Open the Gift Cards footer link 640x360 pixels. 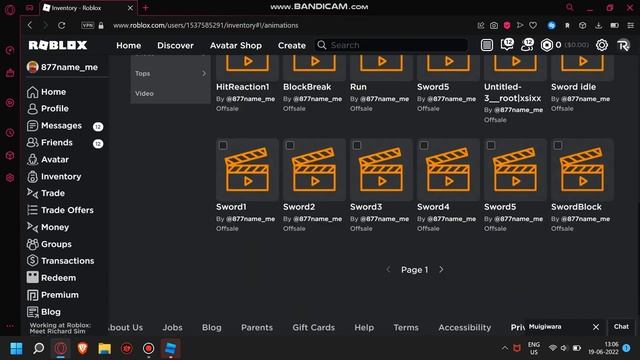313,327
